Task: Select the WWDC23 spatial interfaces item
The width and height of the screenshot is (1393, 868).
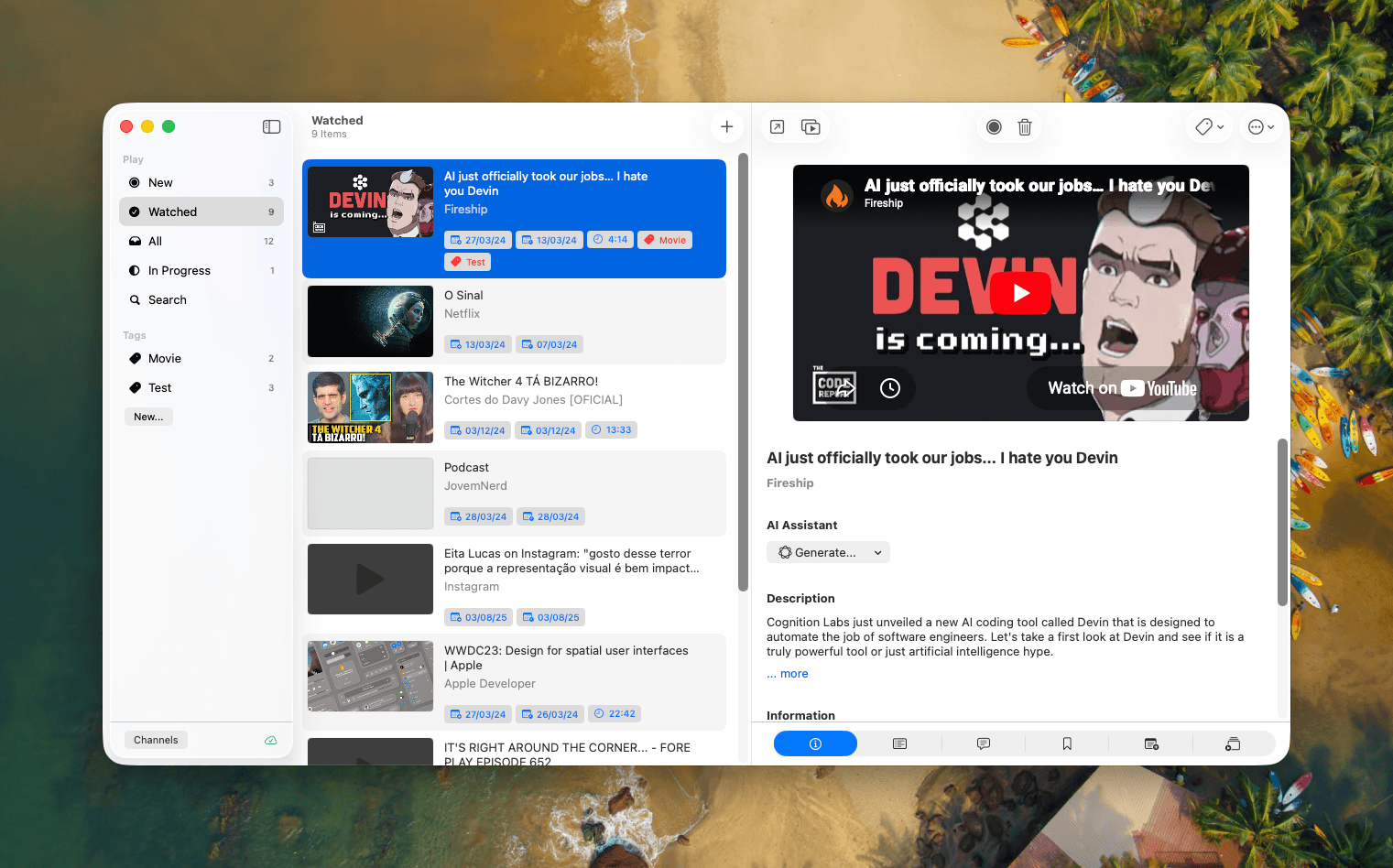Action: (514, 681)
